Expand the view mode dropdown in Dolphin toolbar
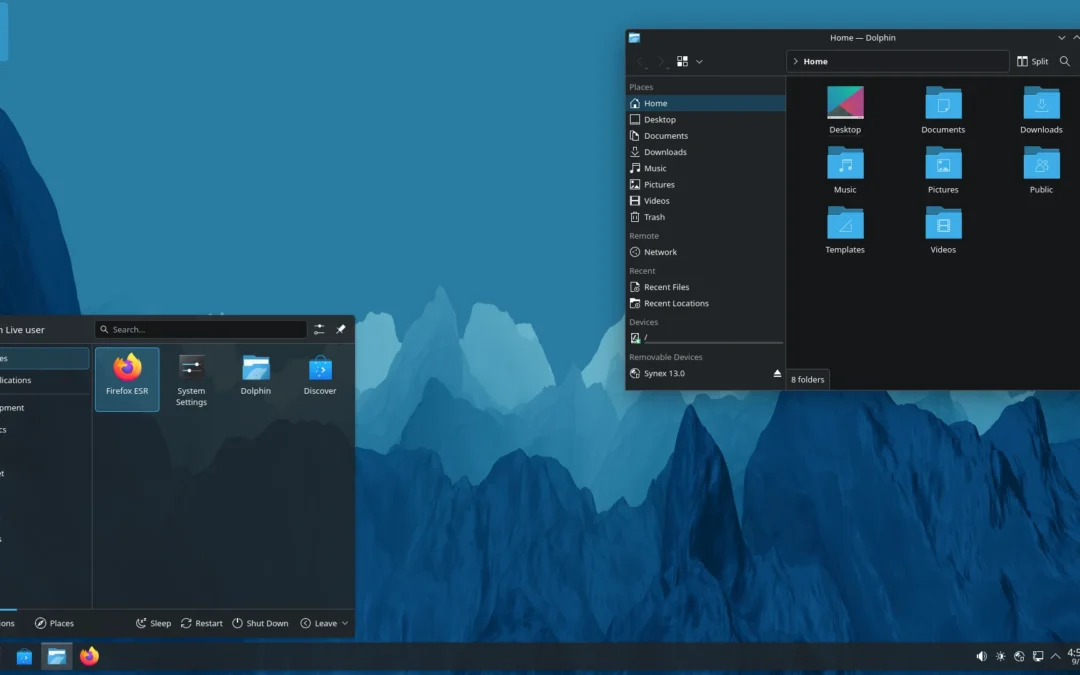This screenshot has height=675, width=1080. pos(699,61)
